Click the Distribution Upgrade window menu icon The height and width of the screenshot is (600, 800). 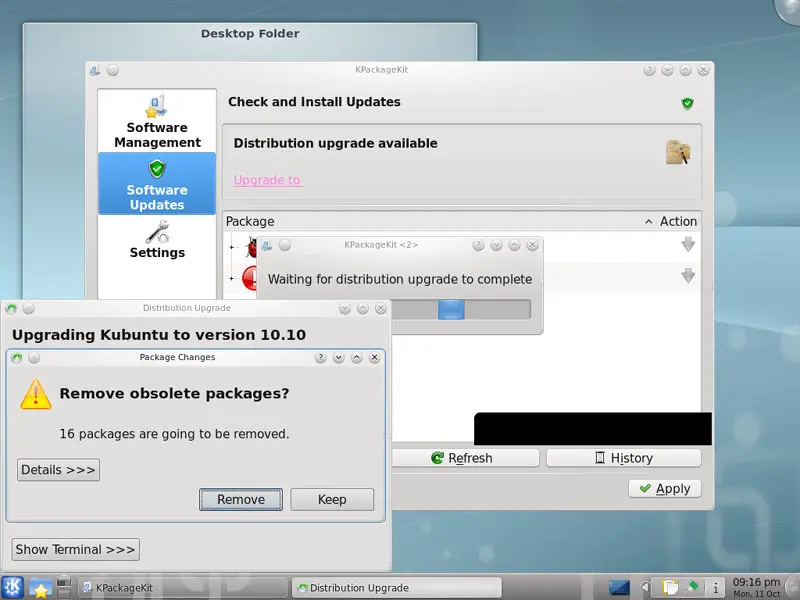[12, 309]
